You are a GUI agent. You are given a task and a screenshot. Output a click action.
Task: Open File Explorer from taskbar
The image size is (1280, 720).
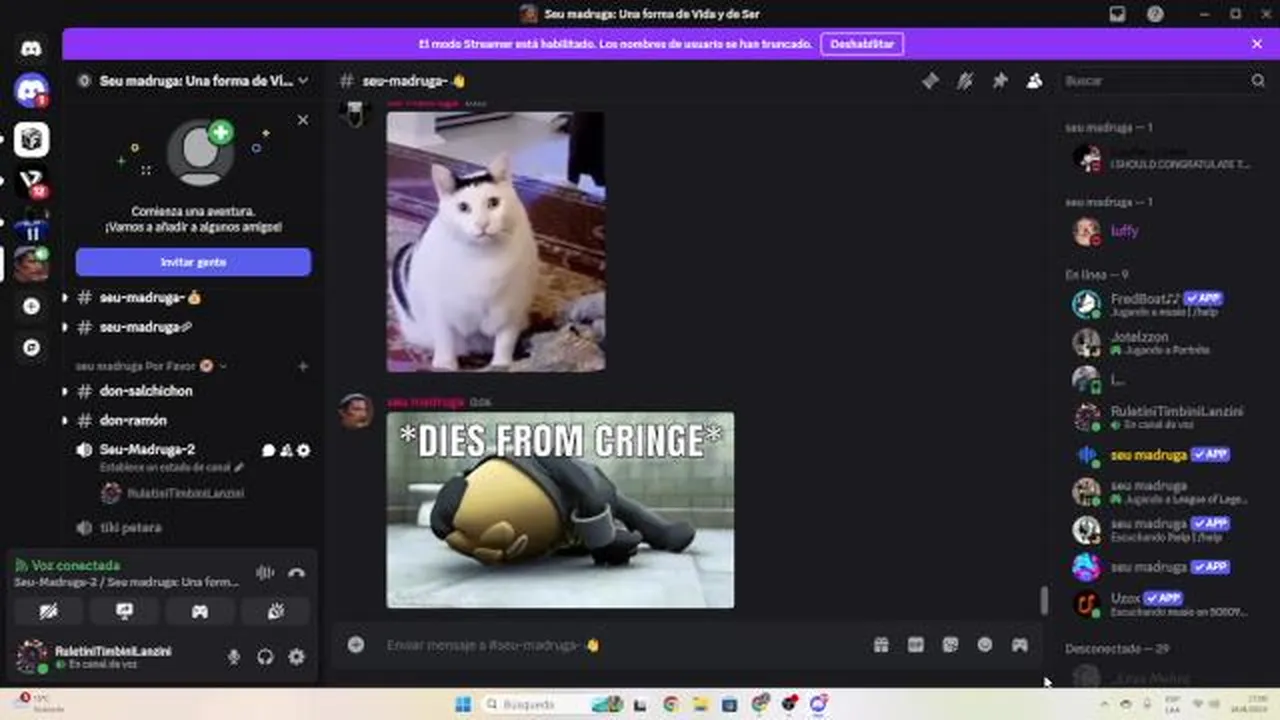(700, 704)
